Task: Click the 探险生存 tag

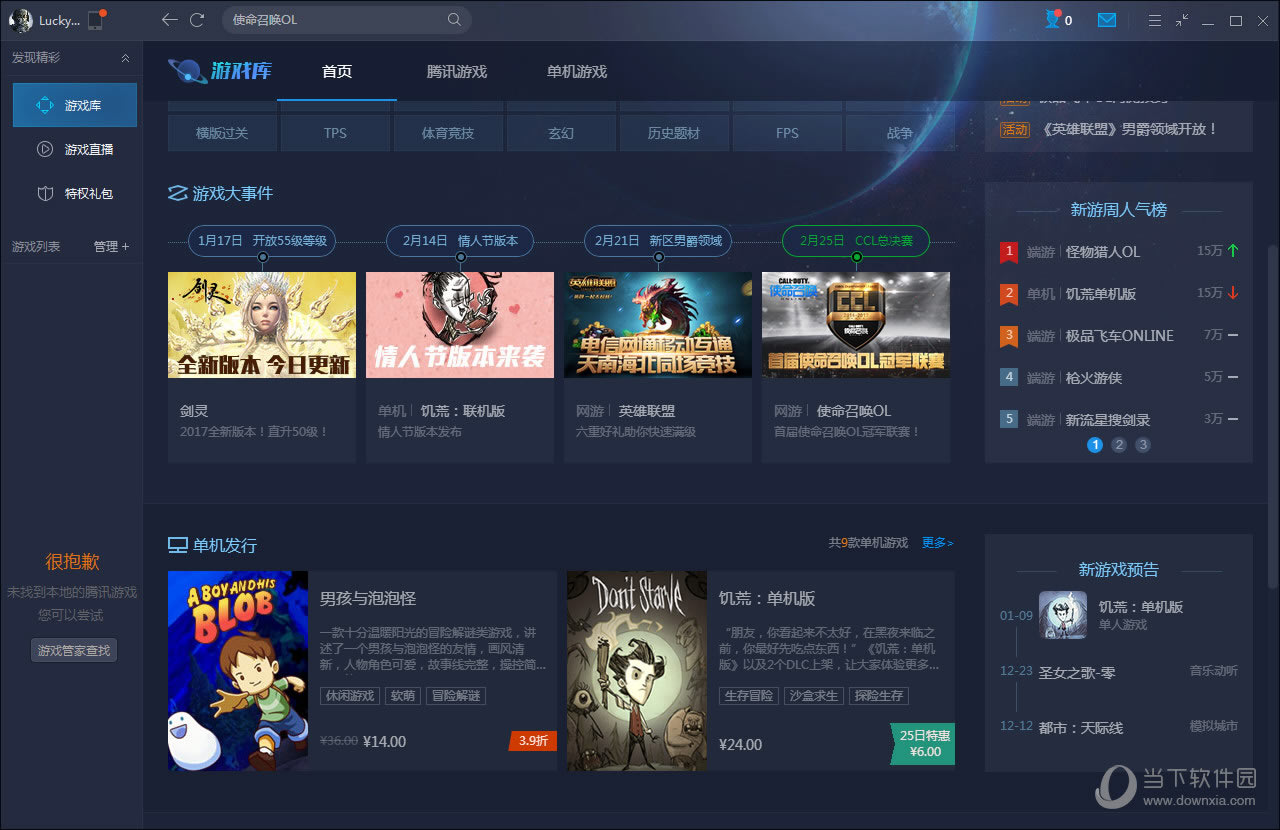Action: (880, 696)
